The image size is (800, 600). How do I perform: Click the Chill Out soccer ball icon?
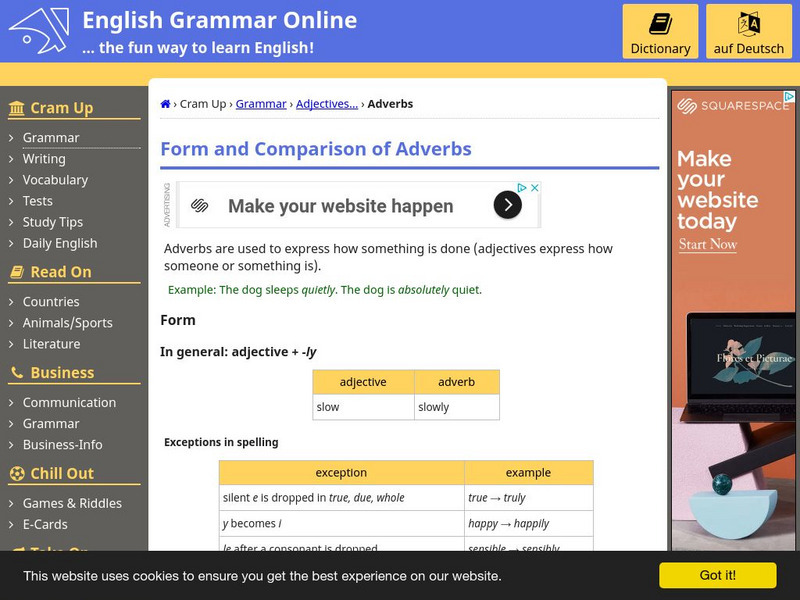click(x=17, y=474)
